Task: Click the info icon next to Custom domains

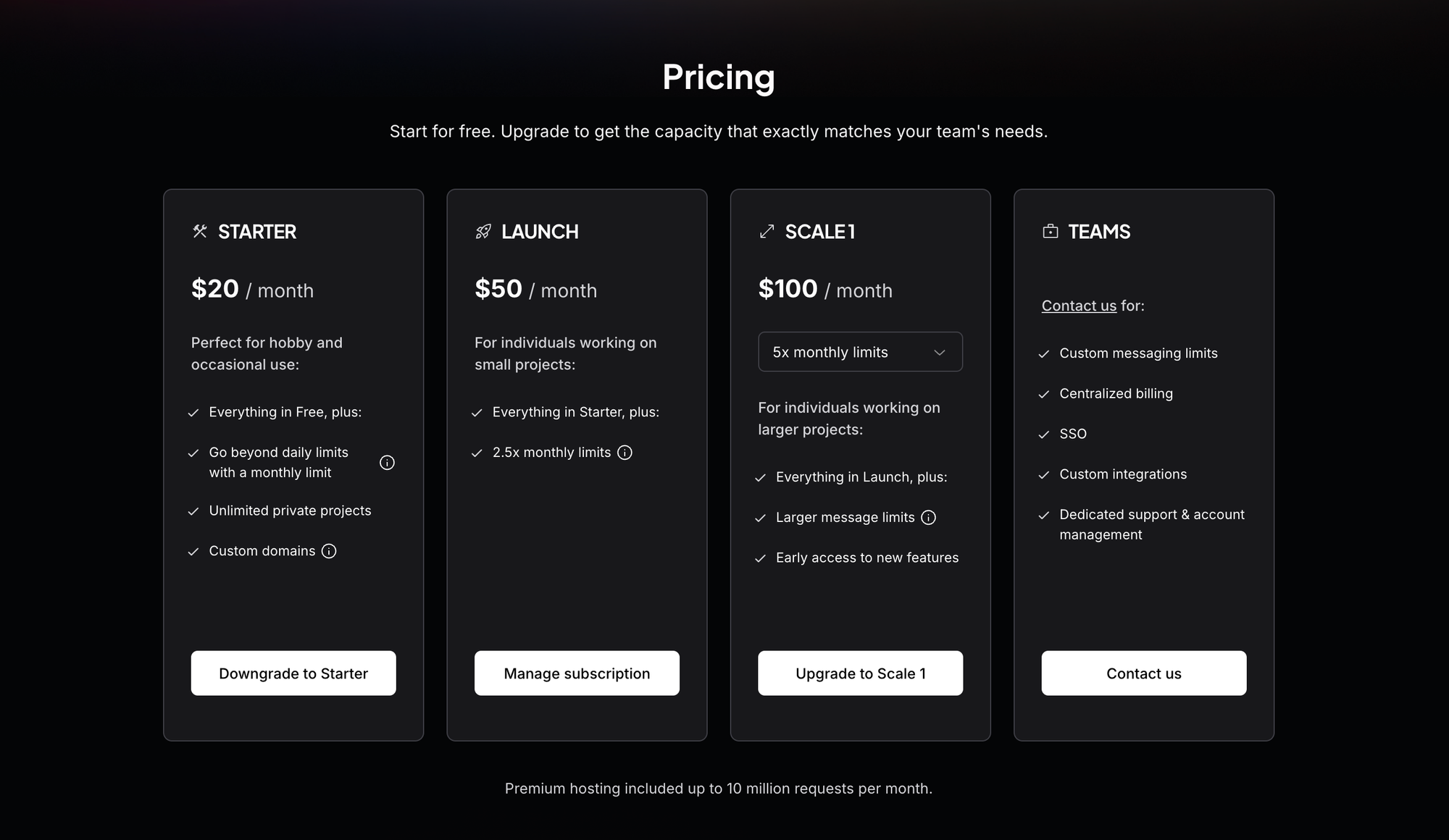Action: pos(330,551)
